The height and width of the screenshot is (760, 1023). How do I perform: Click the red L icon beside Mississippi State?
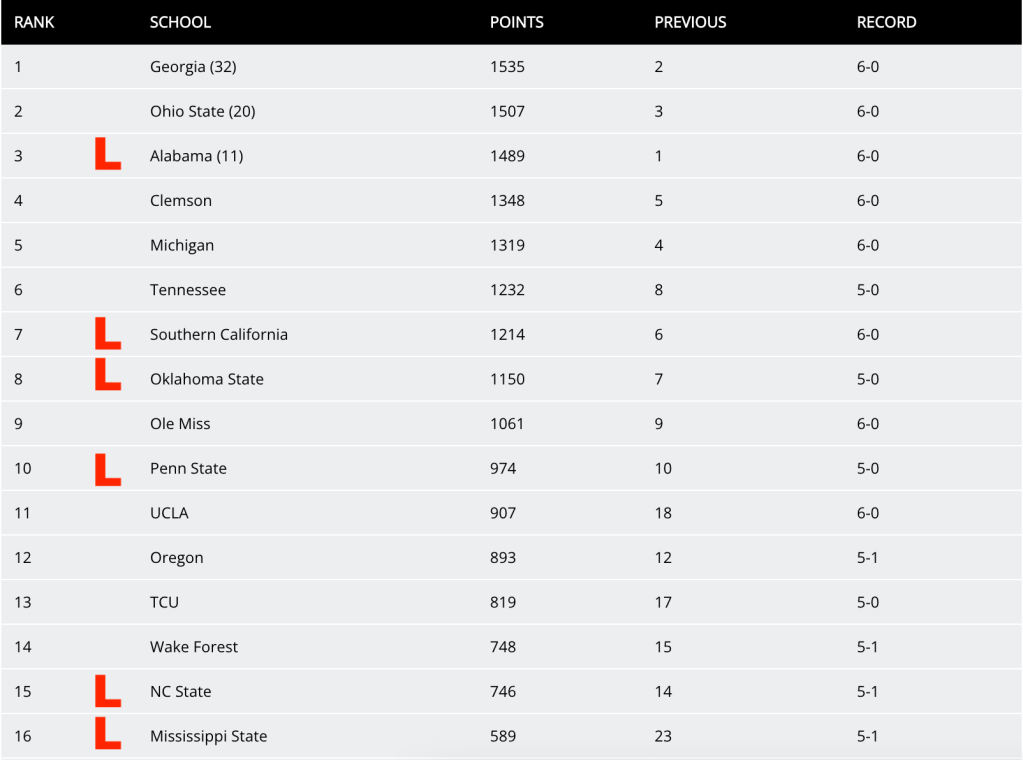pos(107,733)
